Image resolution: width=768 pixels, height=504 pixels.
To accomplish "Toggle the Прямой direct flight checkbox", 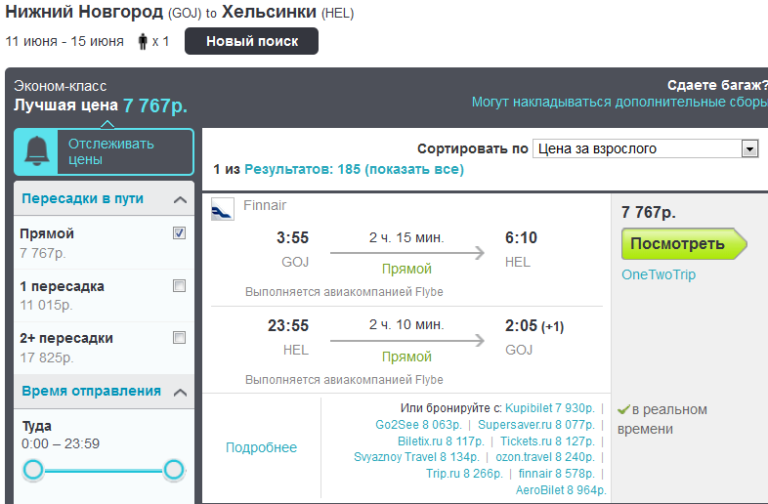I will point(179,233).
